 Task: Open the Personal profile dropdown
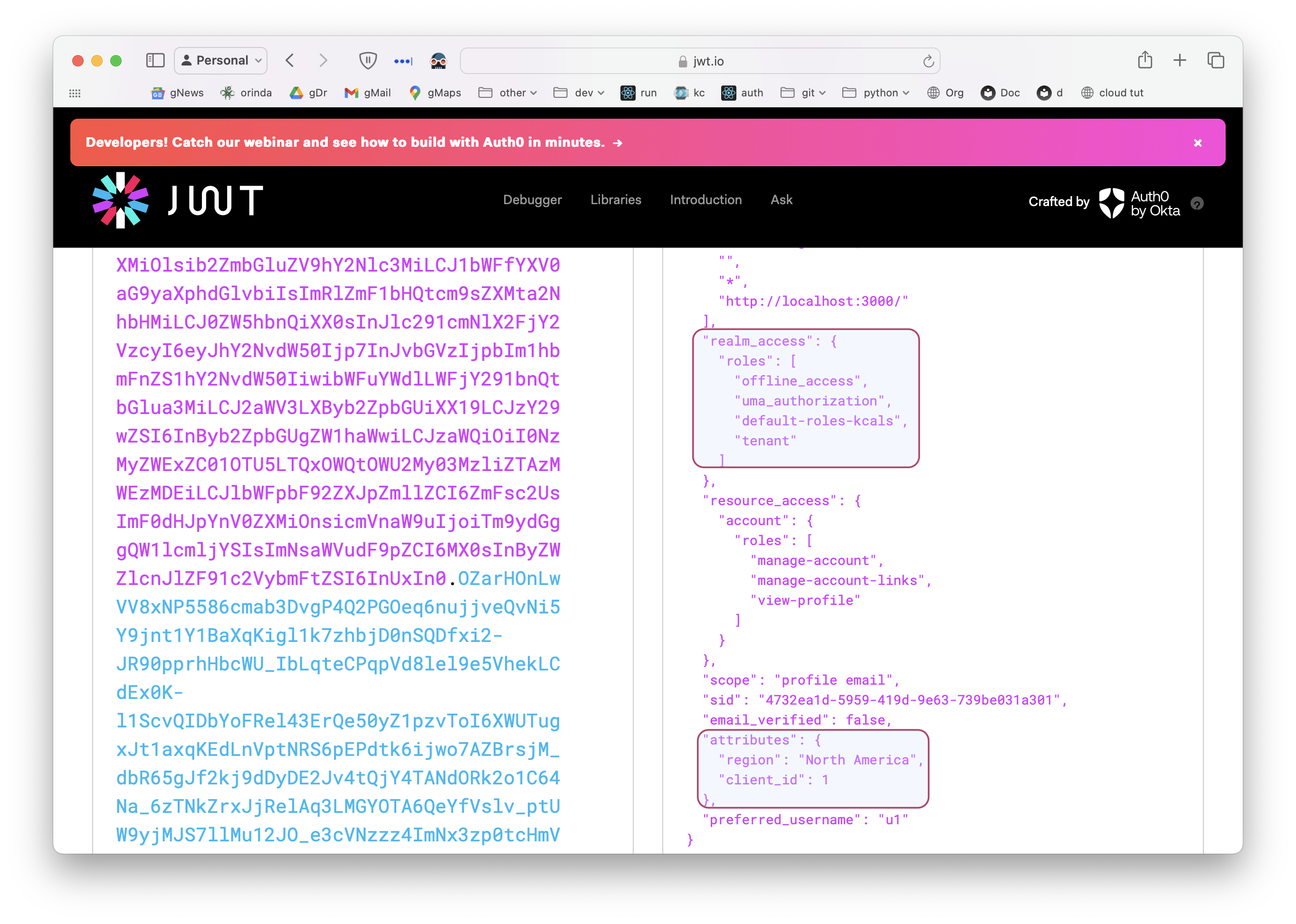click(x=221, y=60)
